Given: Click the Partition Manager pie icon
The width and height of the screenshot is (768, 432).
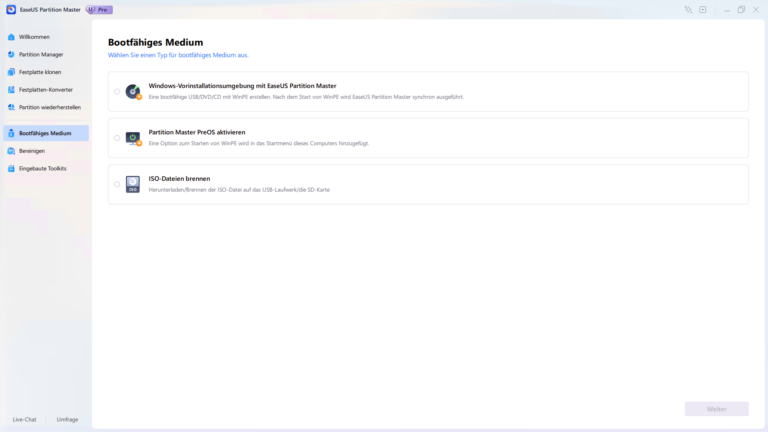Looking at the screenshot, I should coord(11,54).
